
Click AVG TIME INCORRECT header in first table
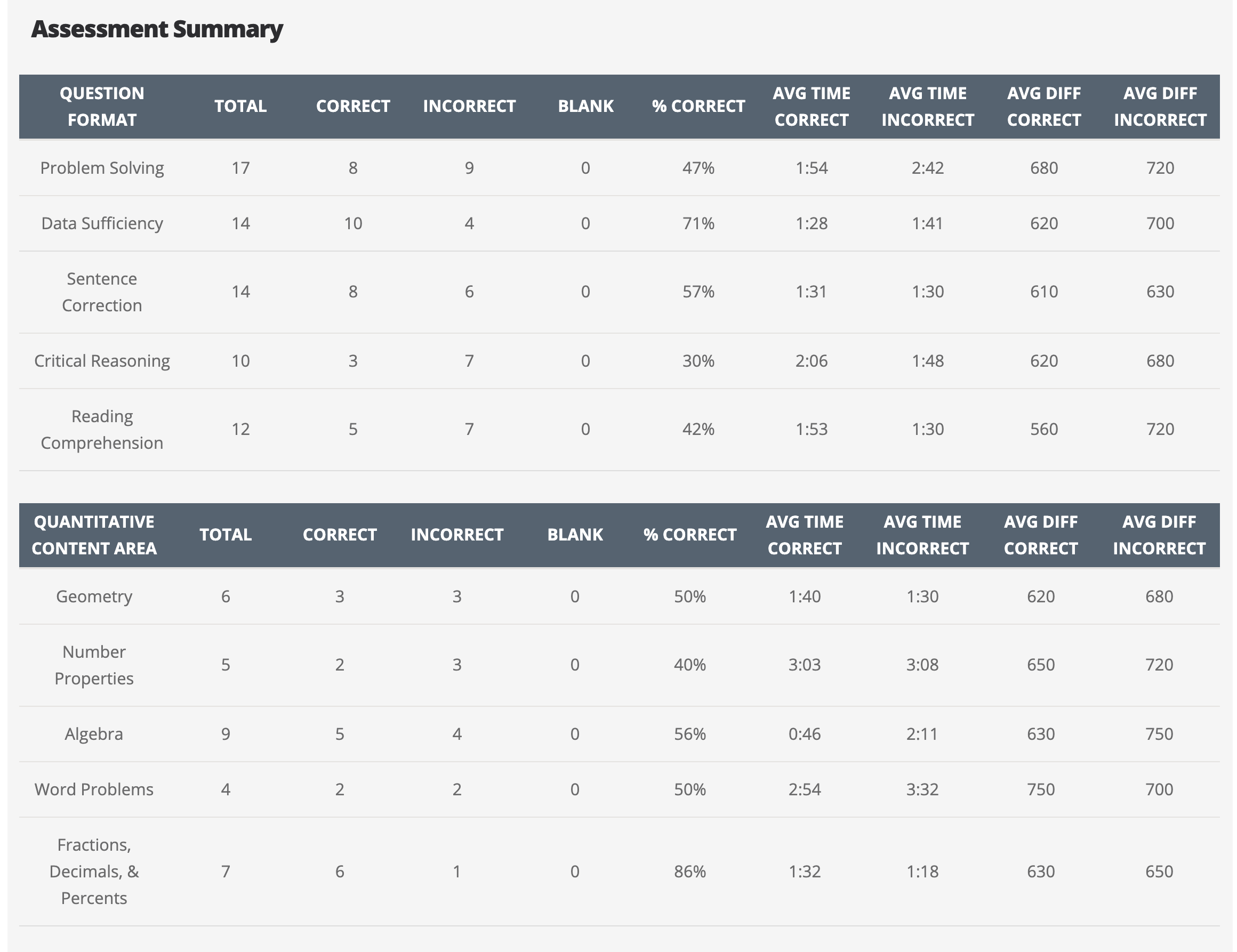click(927, 107)
